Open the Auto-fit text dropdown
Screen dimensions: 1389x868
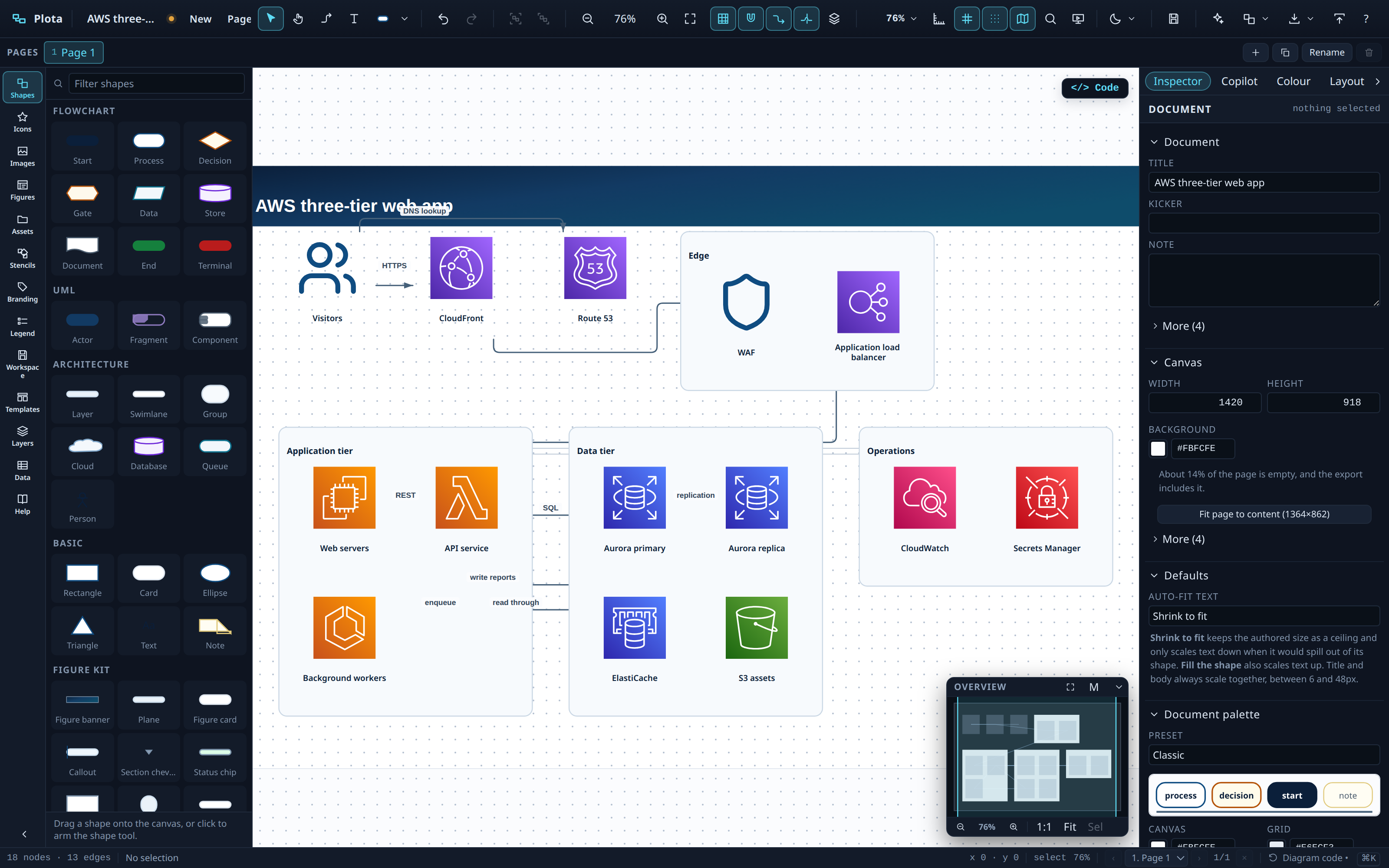tap(1264, 616)
